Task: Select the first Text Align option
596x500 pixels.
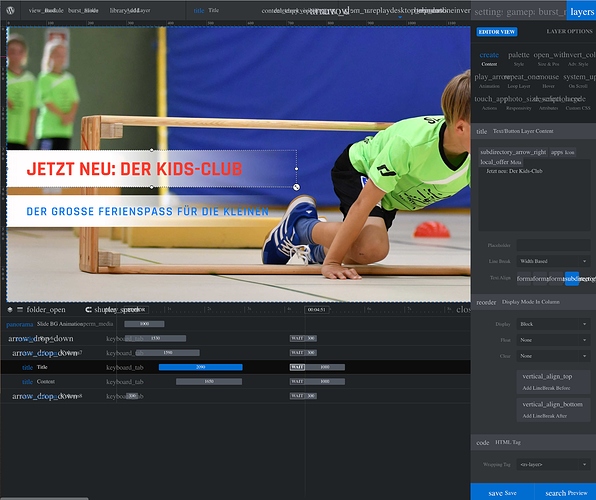Action: click(524, 279)
